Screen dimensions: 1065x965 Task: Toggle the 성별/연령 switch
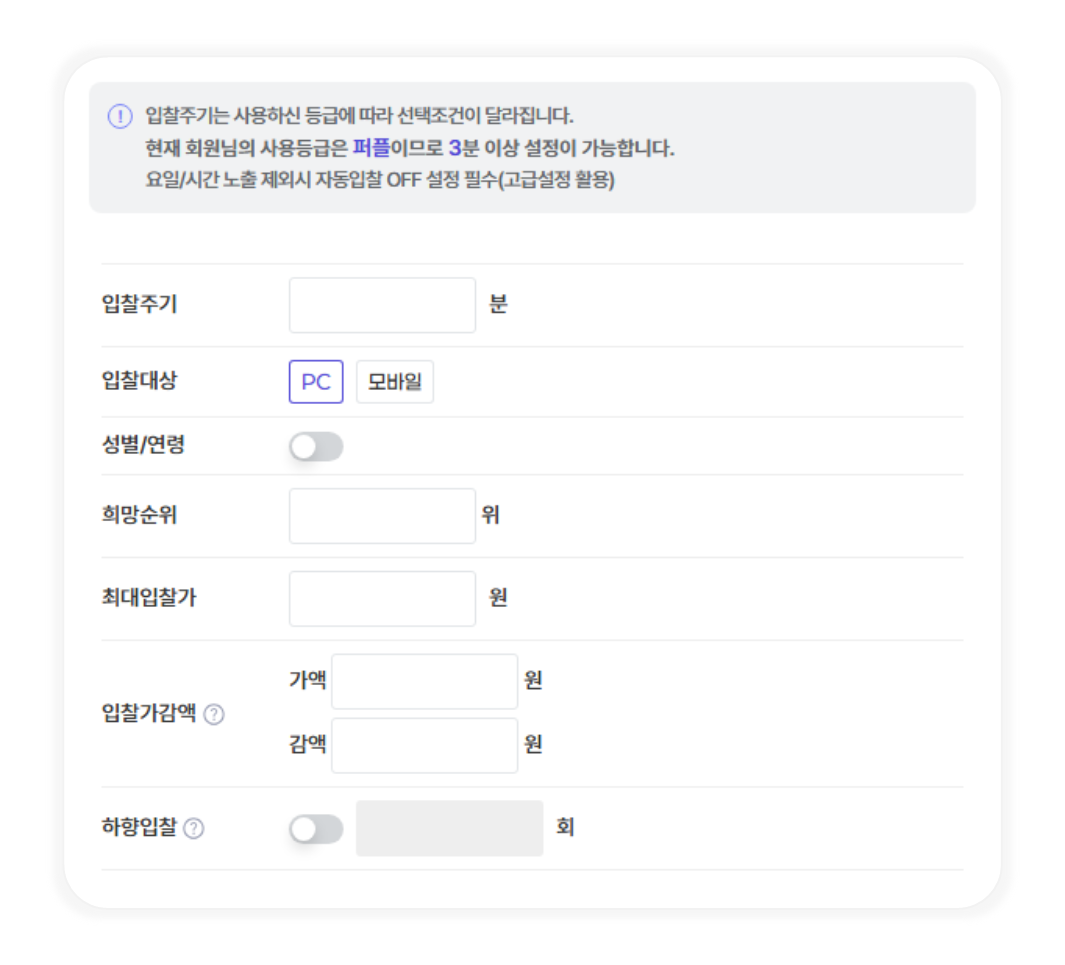point(316,446)
